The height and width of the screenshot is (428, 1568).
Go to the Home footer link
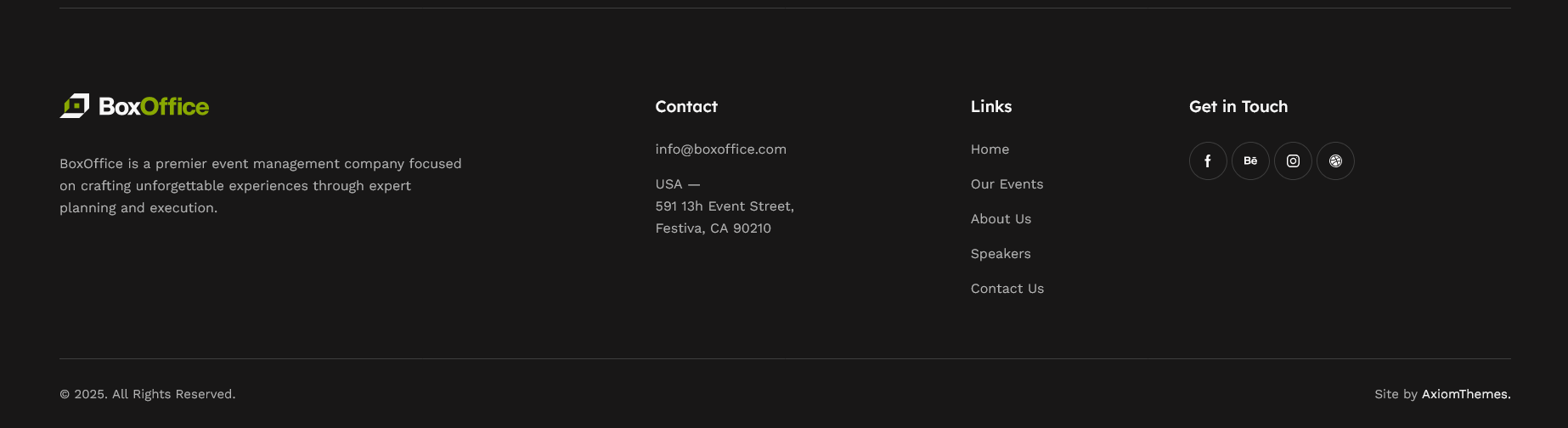pyautogui.click(x=990, y=149)
